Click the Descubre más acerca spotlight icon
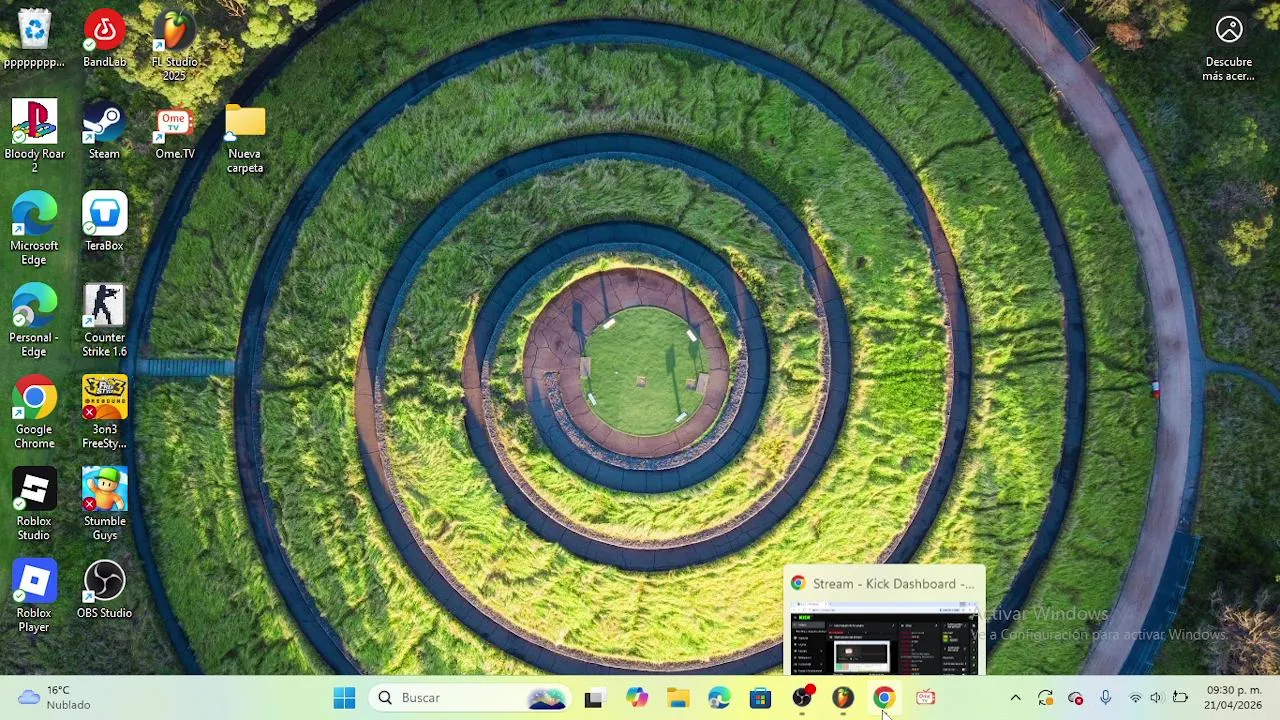The width and height of the screenshot is (1280, 720). coord(1229,45)
